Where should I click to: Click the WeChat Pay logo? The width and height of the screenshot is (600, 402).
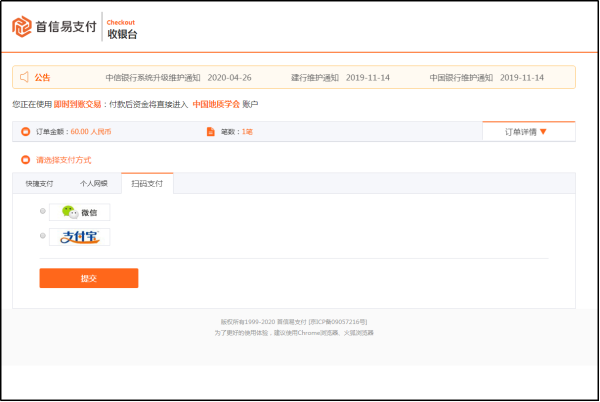(x=80, y=212)
